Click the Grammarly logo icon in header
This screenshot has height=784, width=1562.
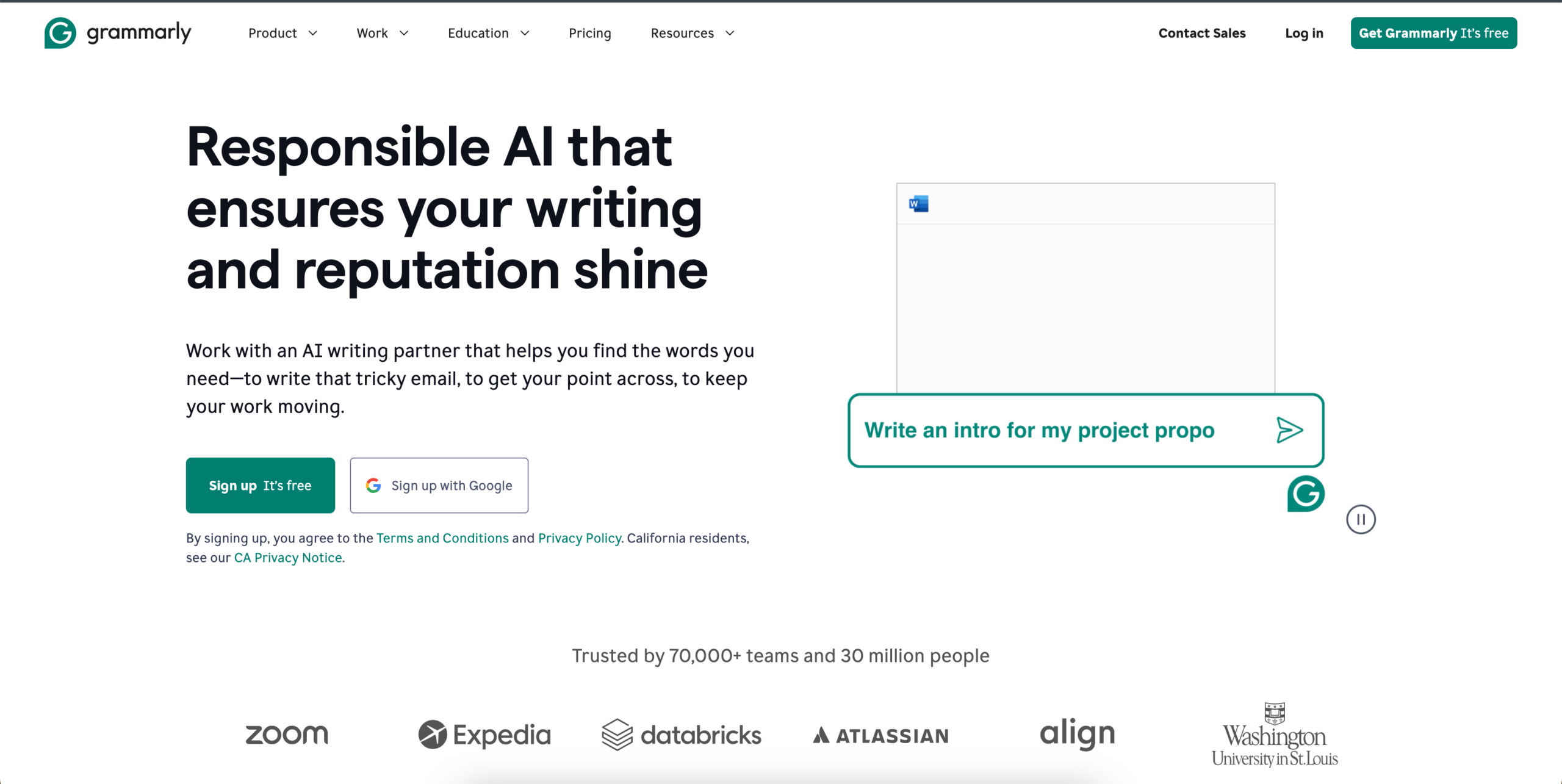click(x=60, y=33)
